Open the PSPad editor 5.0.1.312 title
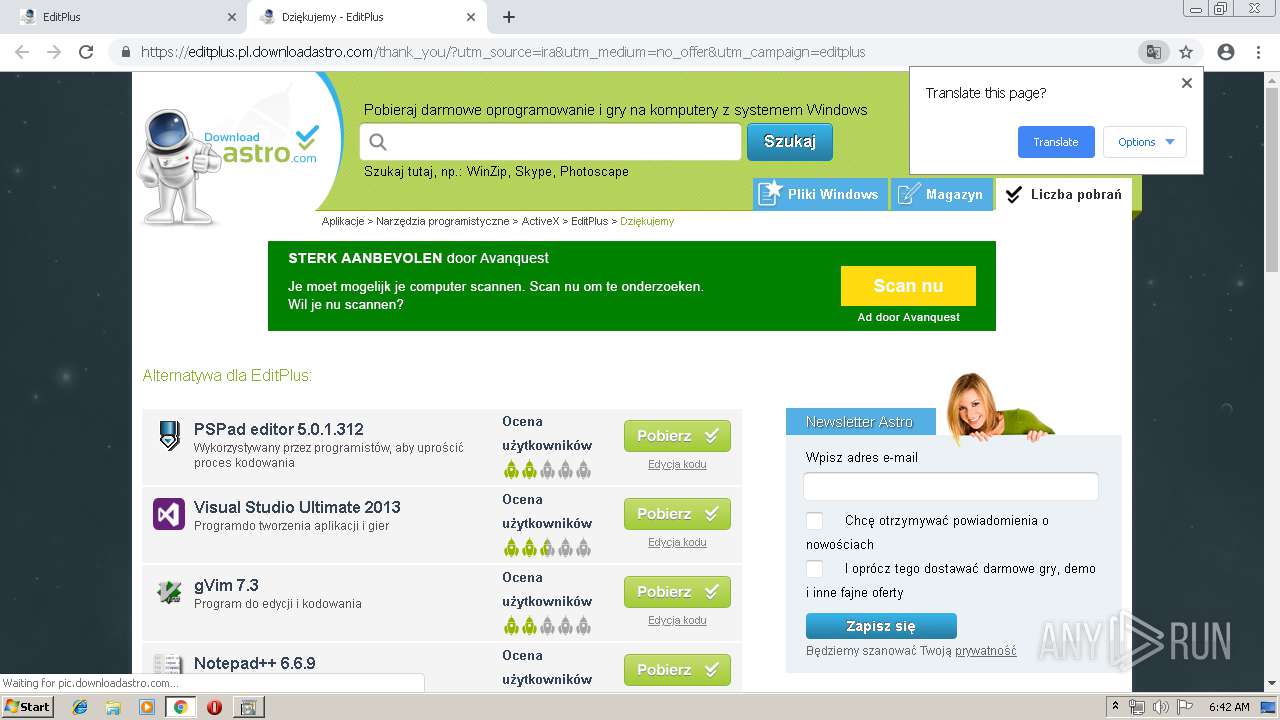The image size is (1280, 720). (x=279, y=429)
